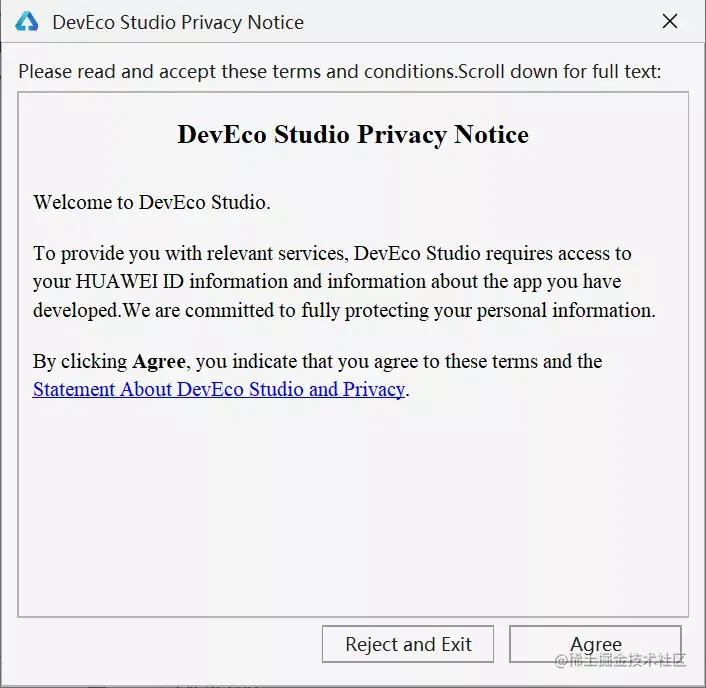
Task: Click the 'Please read and accept' instruction text
Action: click(x=118, y=72)
